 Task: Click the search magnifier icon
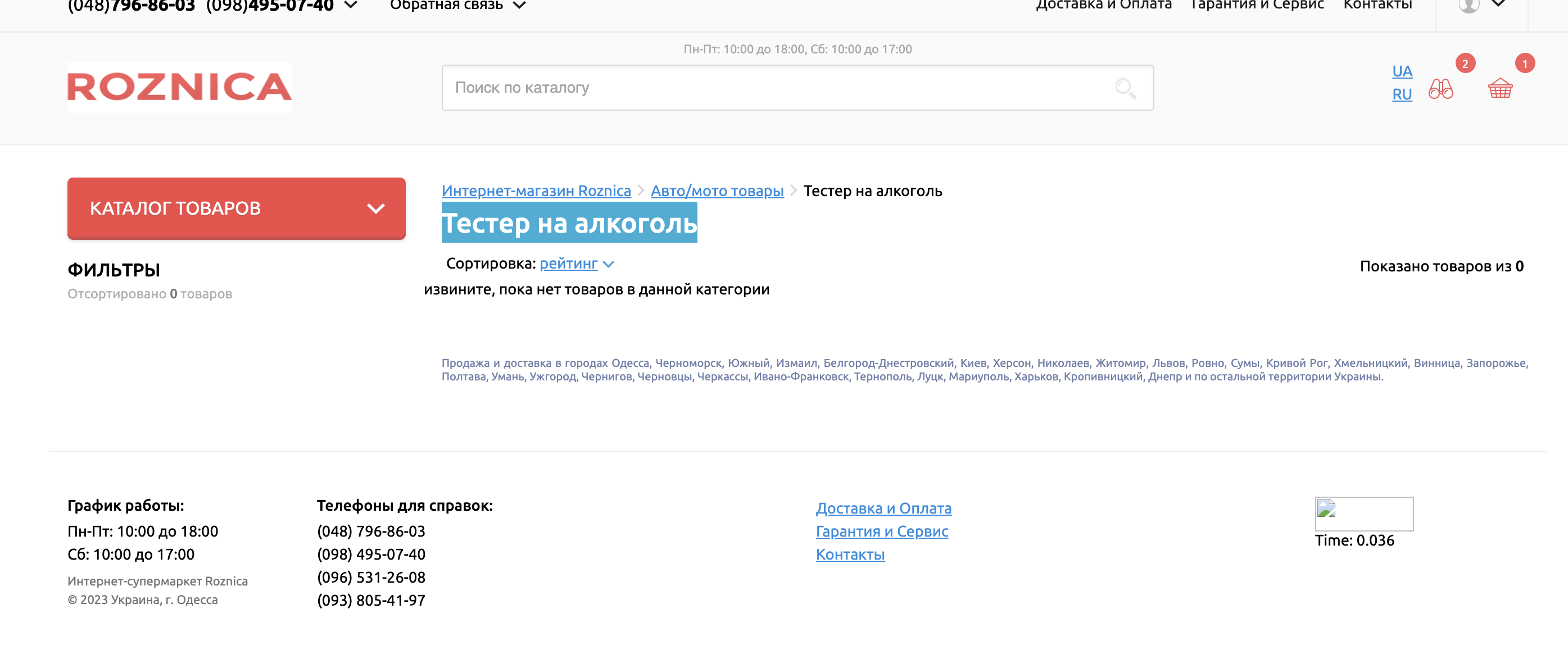click(x=1125, y=88)
